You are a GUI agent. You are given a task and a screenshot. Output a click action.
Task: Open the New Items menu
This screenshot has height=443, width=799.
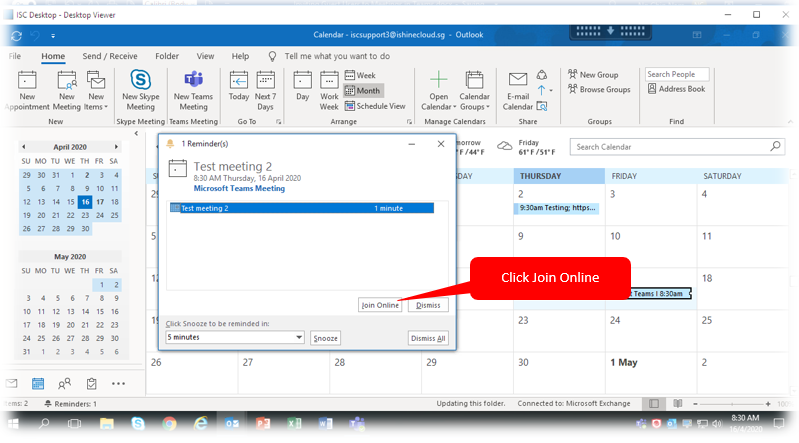(x=96, y=91)
